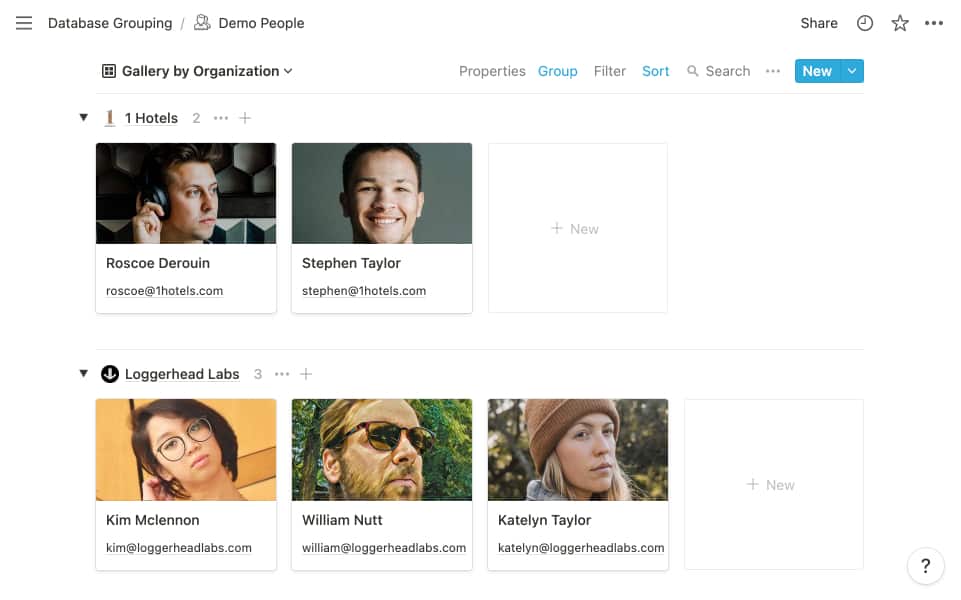The height and width of the screenshot is (600, 961).
Task: Open the Properties menu
Action: click(492, 71)
